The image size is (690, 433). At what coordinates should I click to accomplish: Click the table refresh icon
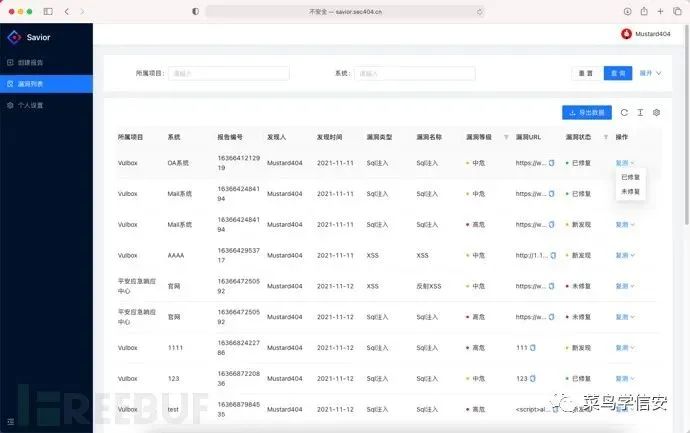click(x=624, y=113)
